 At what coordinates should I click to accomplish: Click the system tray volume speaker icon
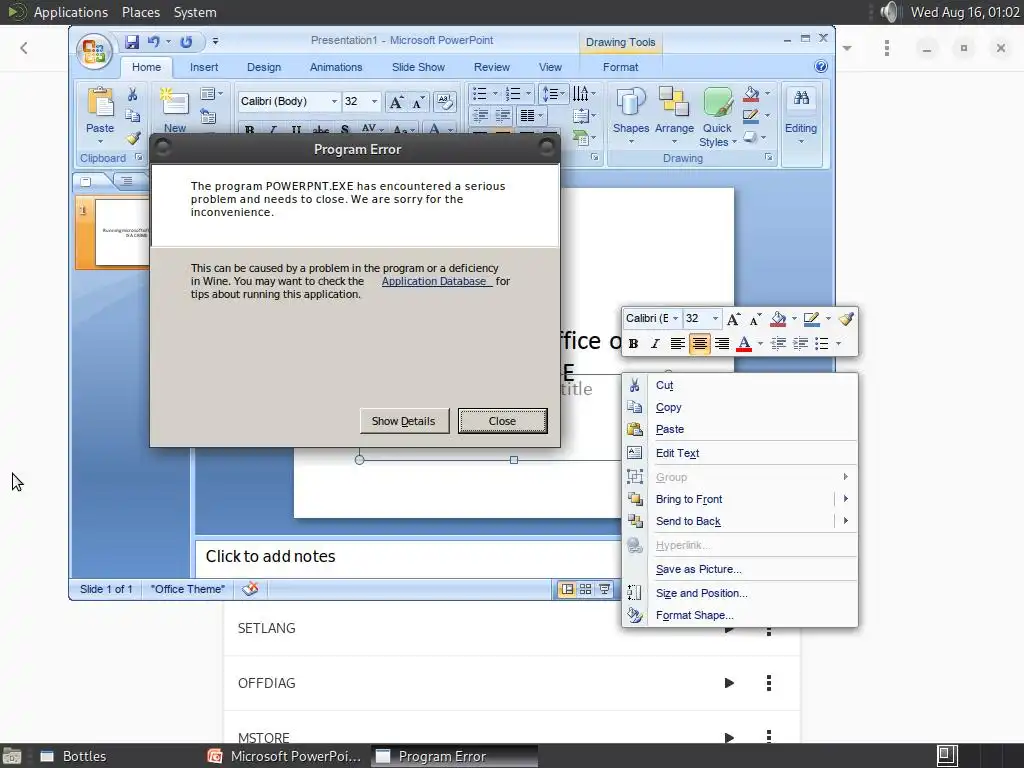point(889,12)
